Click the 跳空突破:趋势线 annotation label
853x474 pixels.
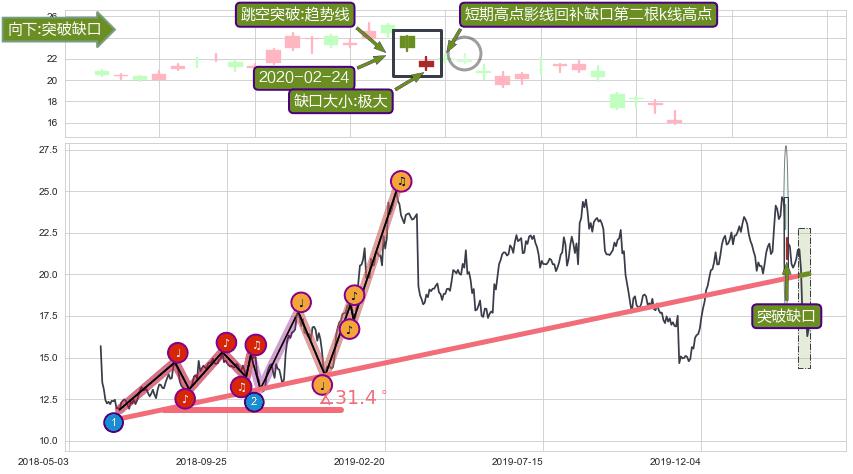click(x=295, y=14)
